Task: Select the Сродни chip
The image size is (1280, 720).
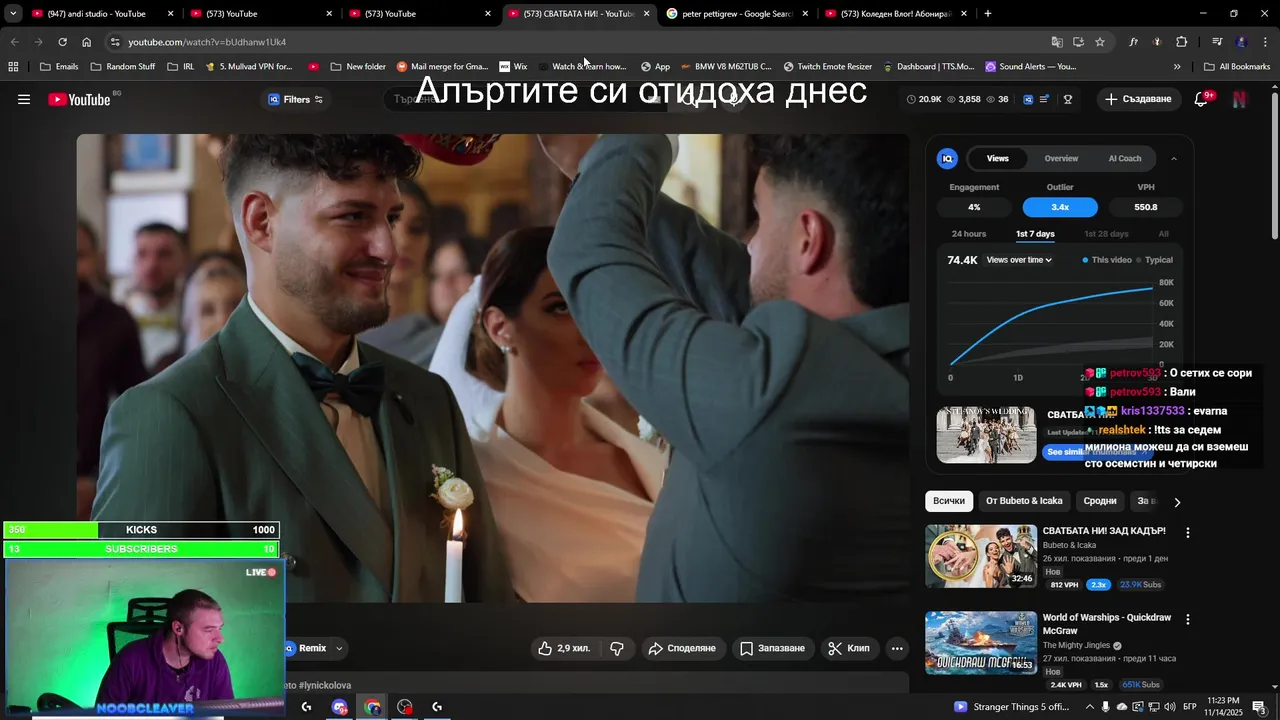Action: [x=1100, y=501]
